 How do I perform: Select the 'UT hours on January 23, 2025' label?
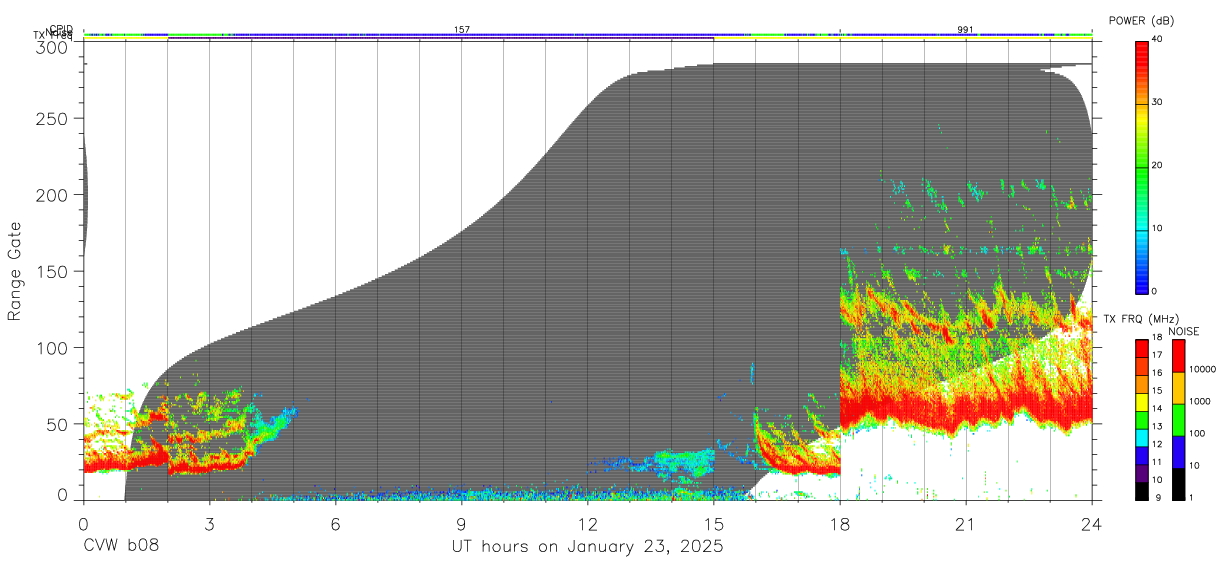click(x=587, y=547)
